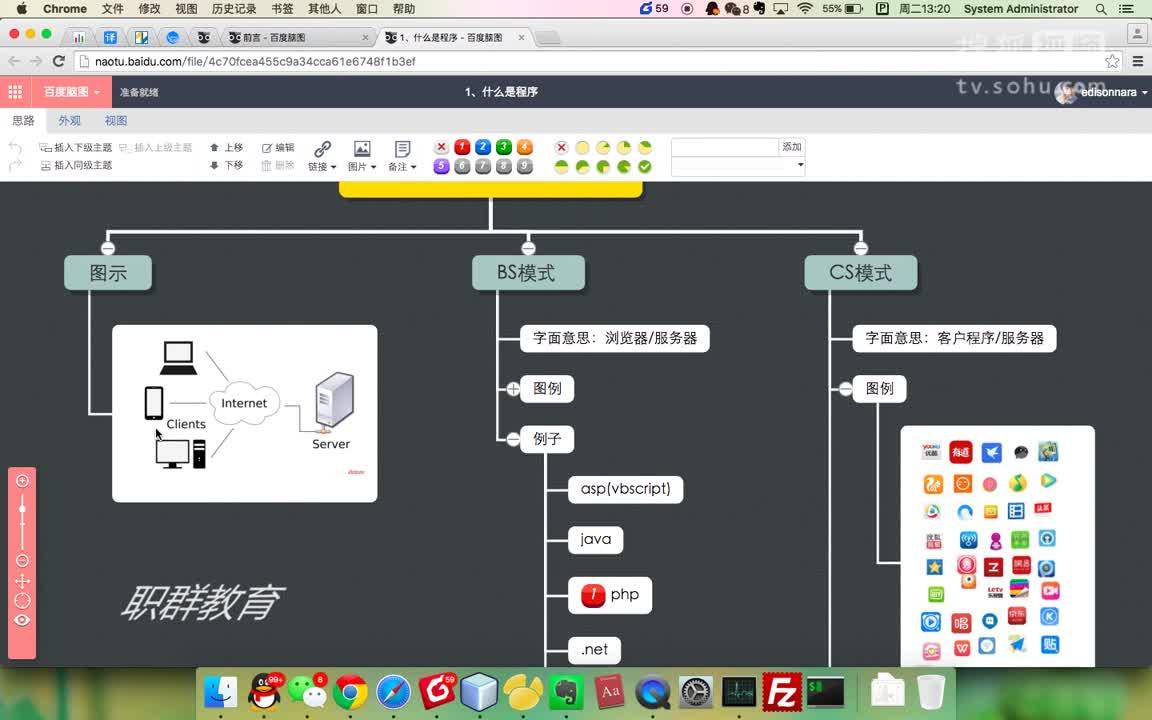Open the Chrome 文件 menu
Image resolution: width=1152 pixels, height=720 pixels.
click(111, 9)
